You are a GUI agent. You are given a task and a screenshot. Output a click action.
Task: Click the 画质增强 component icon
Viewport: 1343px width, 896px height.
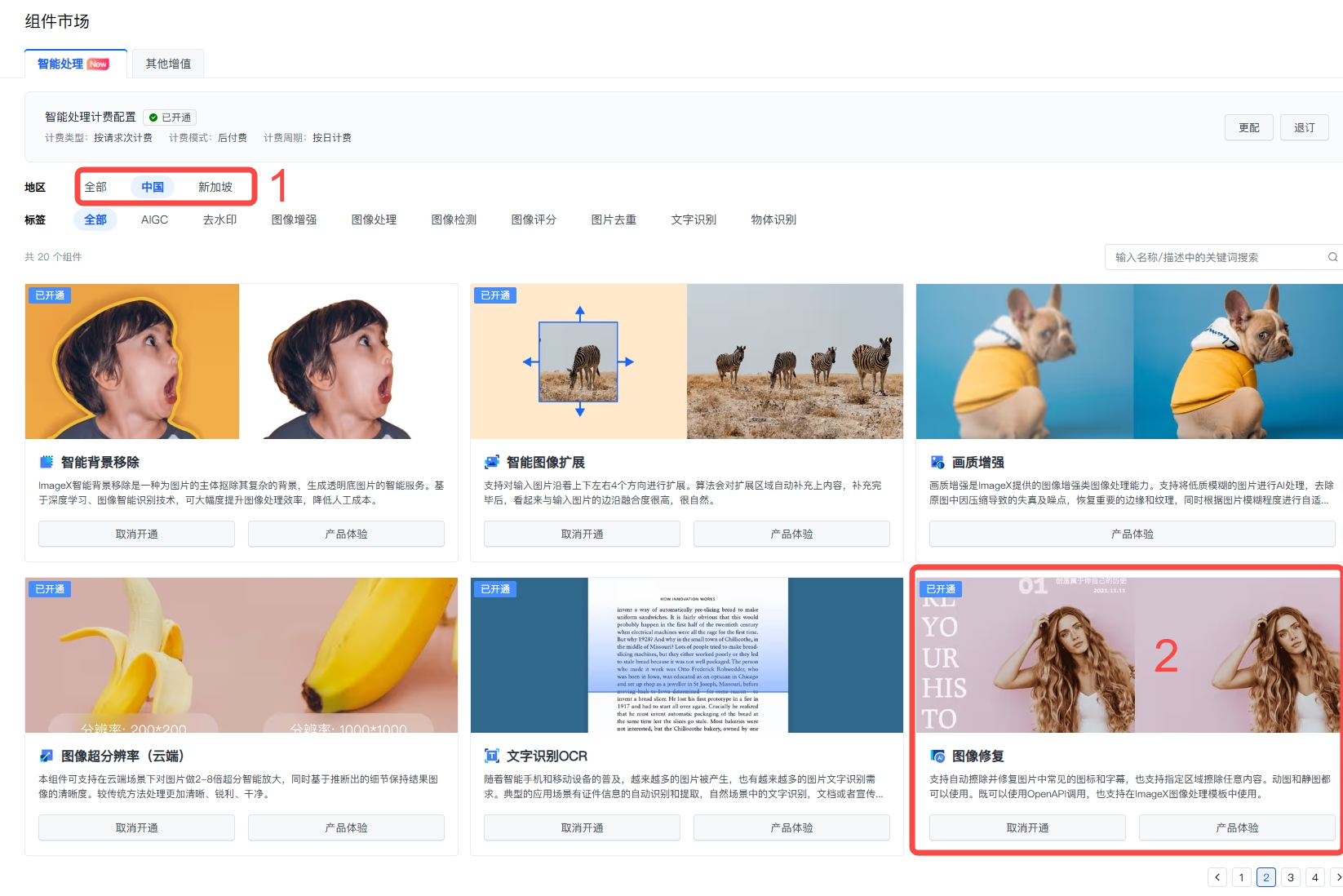tap(937, 462)
